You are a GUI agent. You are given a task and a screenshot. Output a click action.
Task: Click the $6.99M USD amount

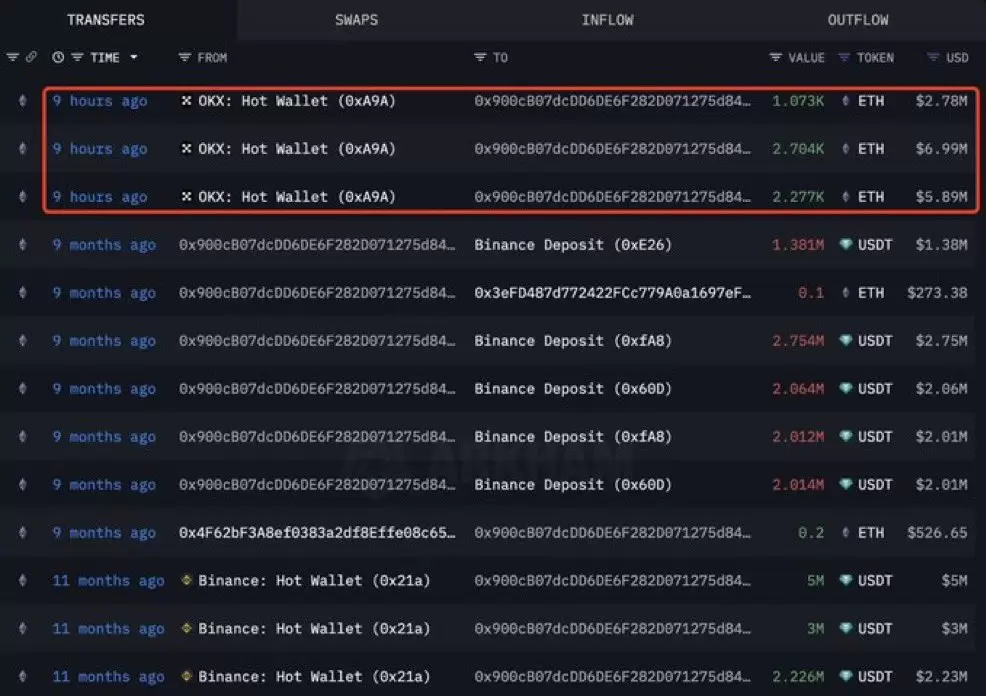[941, 148]
